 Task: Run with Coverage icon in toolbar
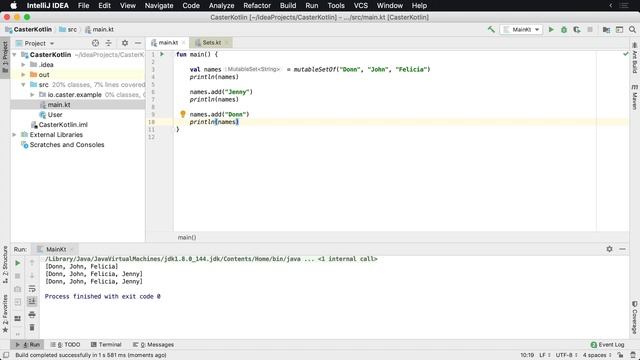(577, 29)
